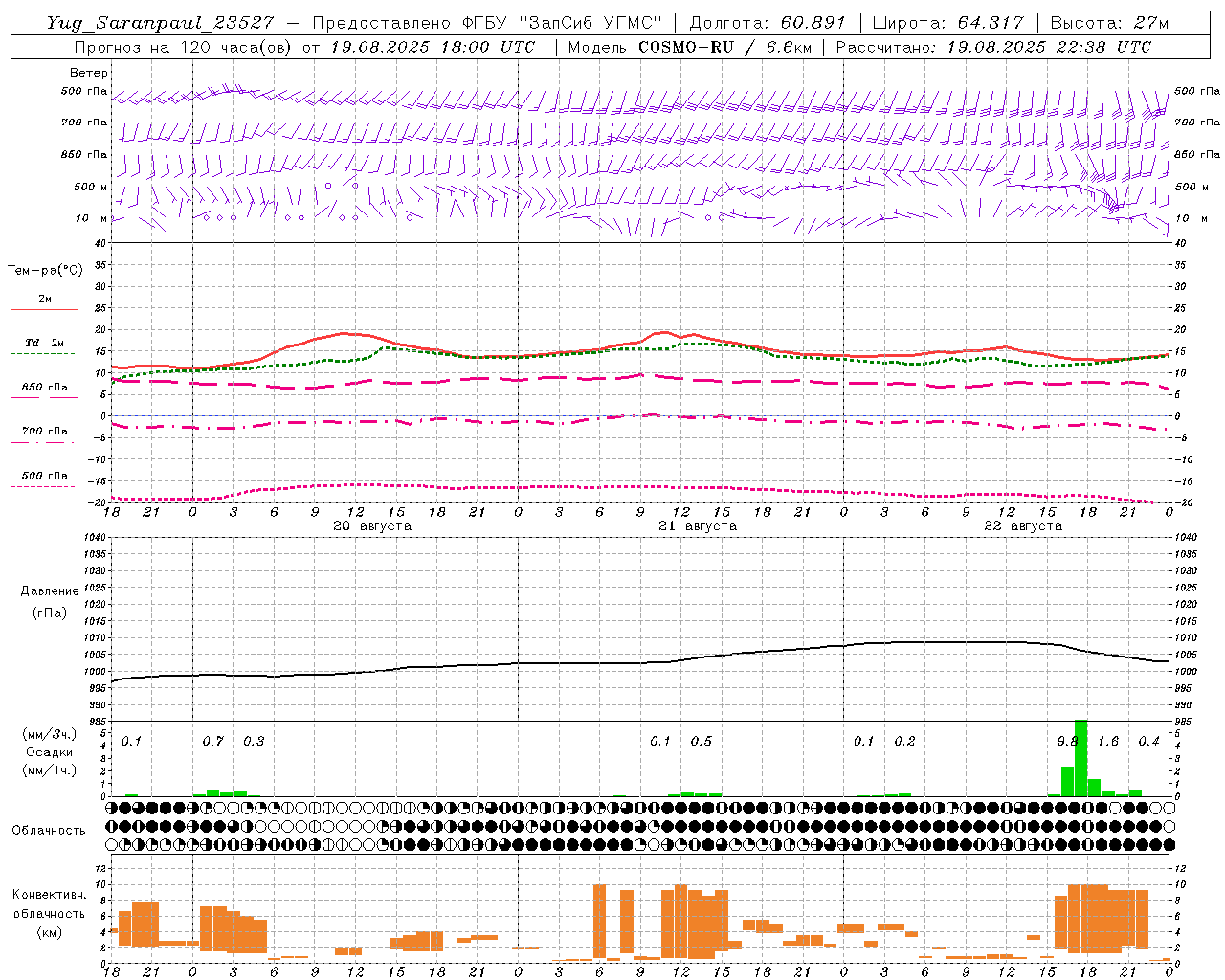The width and height of the screenshot is (1225, 980).
Task: Click the 0.2 precipitation value
Action: click(904, 742)
